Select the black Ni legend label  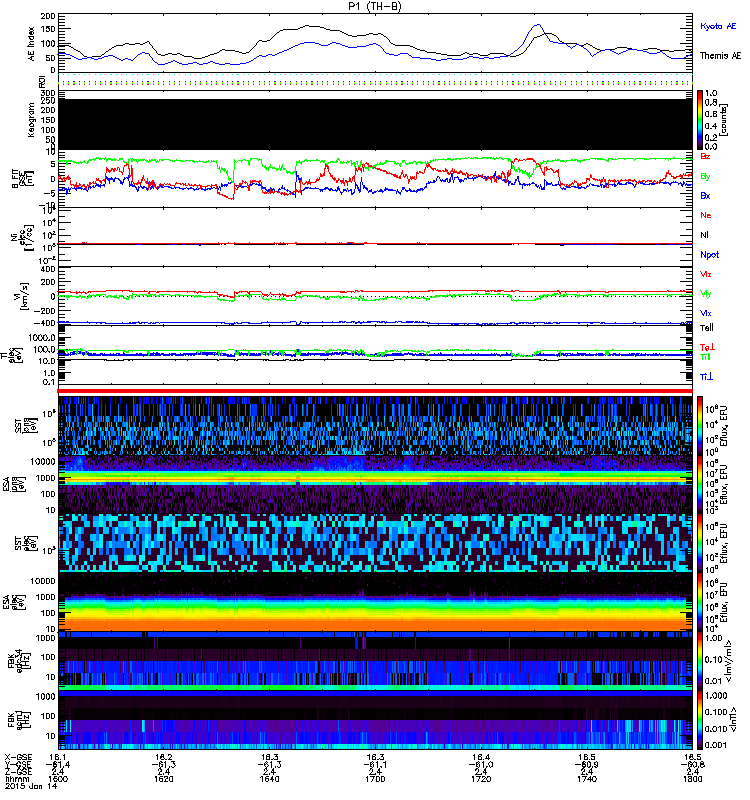(704, 235)
